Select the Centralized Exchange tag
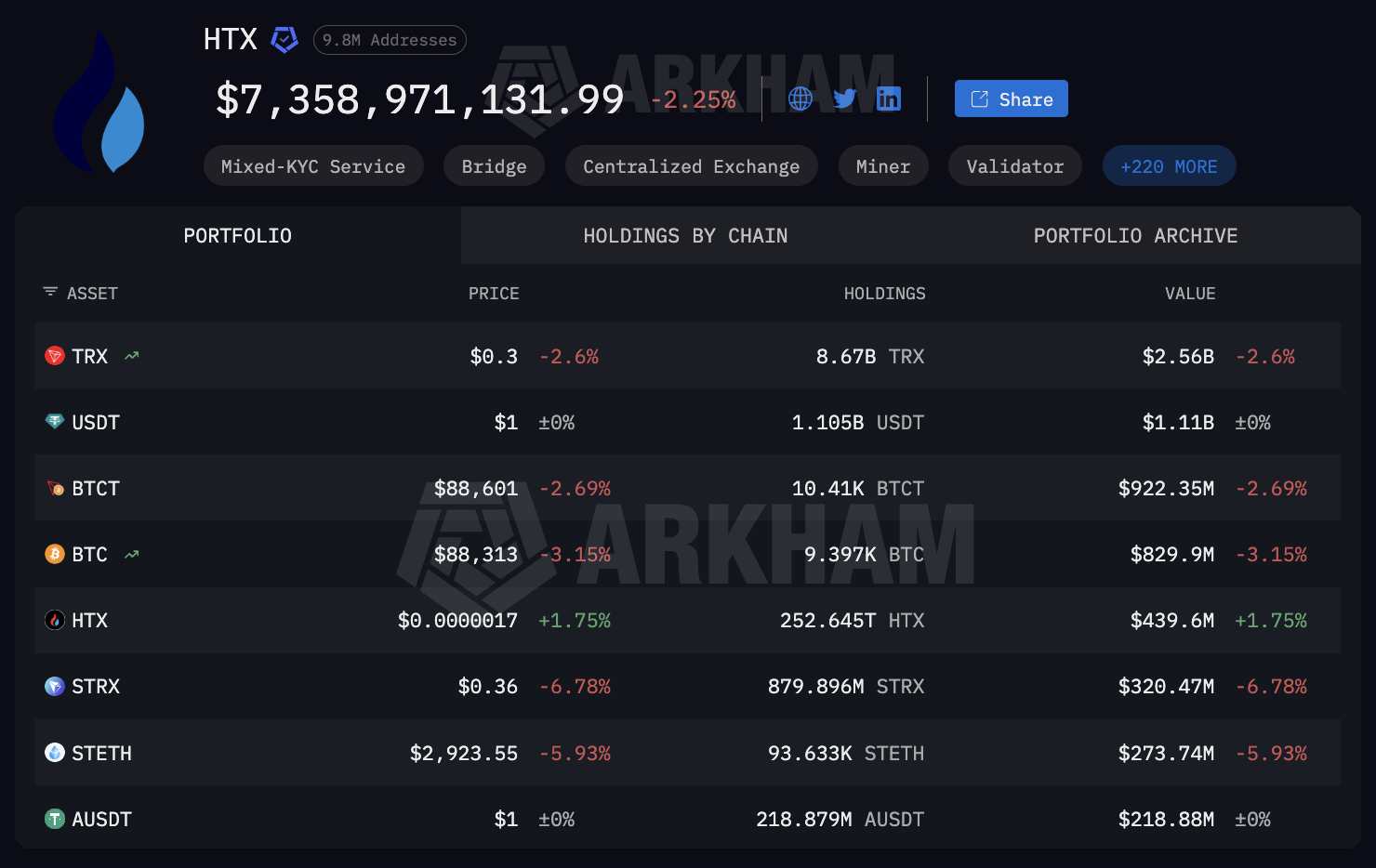This screenshot has height=868, width=1376. click(692, 166)
